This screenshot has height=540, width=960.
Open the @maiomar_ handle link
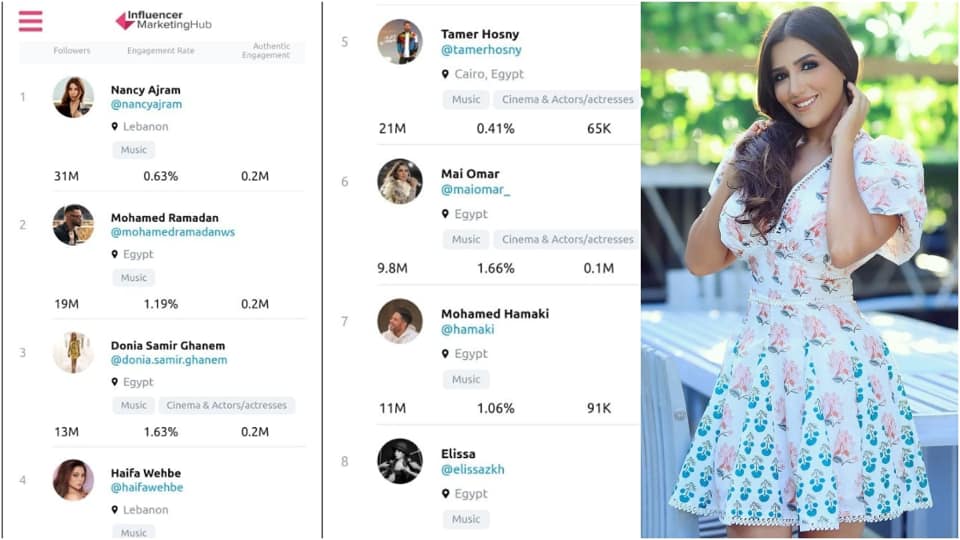[476, 190]
